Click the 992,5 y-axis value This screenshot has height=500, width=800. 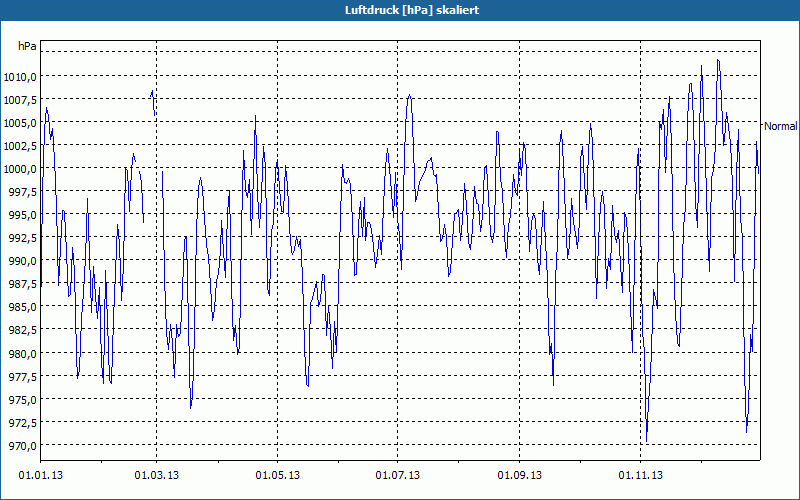pos(23,238)
